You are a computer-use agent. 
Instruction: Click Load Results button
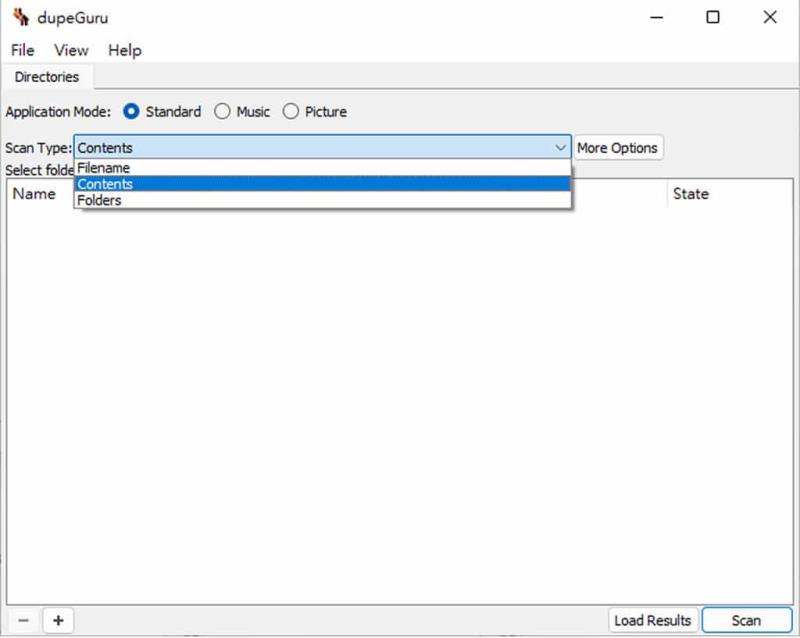(653, 620)
